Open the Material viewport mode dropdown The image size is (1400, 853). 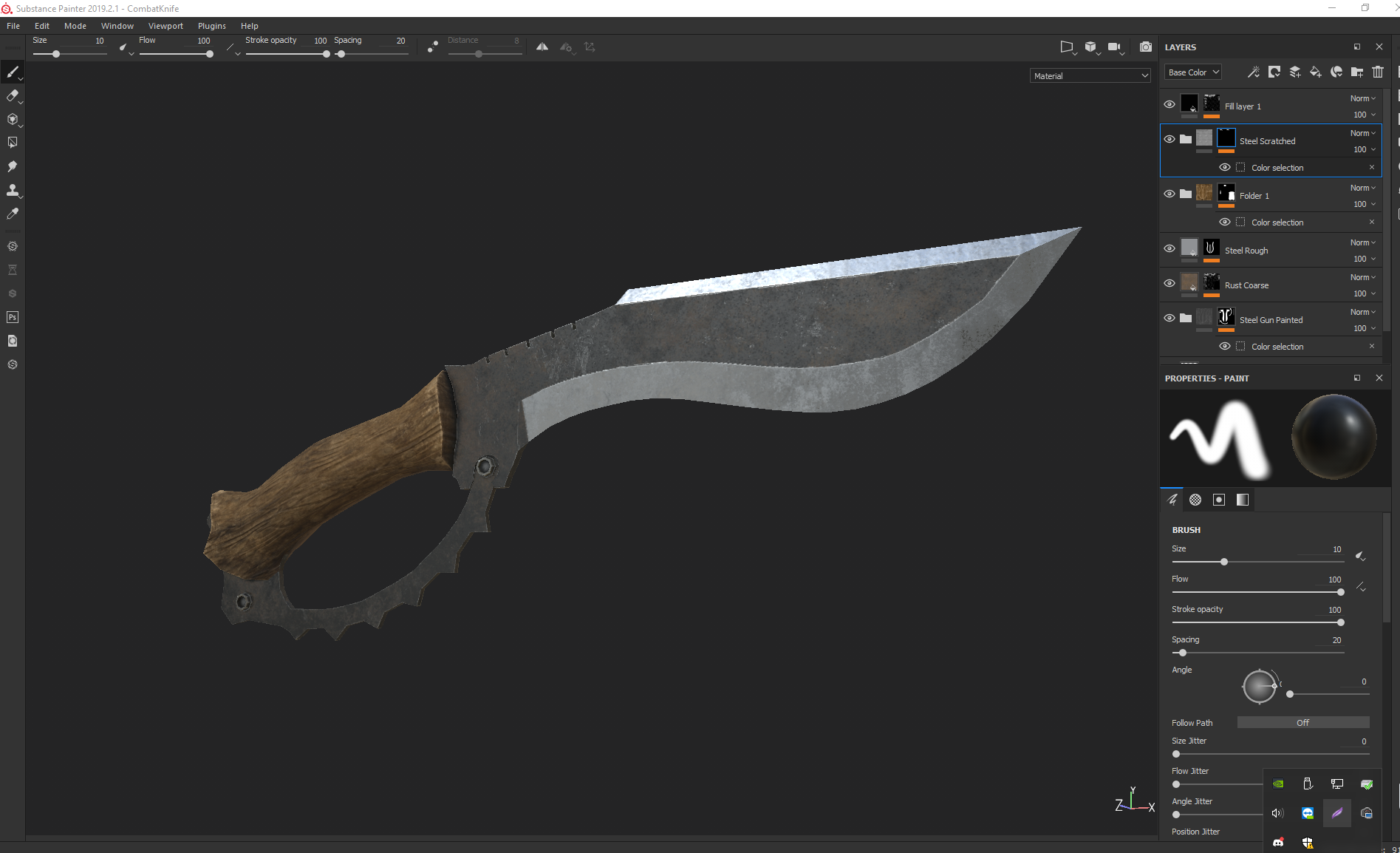point(1090,75)
